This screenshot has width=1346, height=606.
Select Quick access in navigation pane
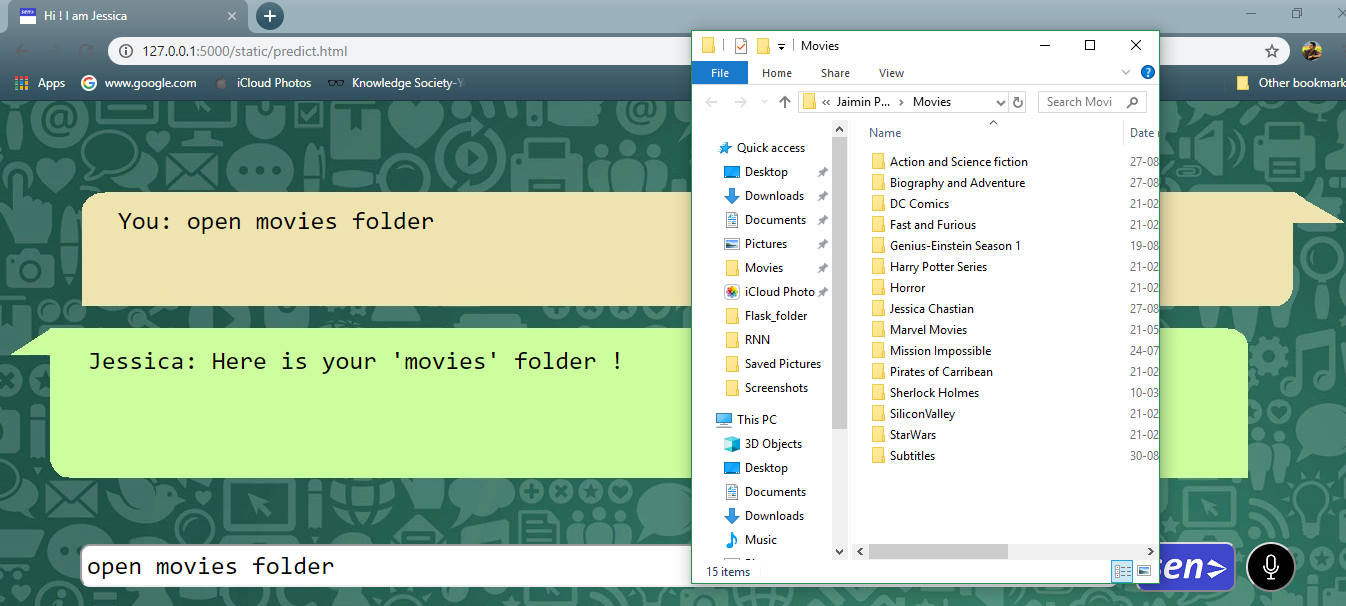pyautogui.click(x=761, y=148)
